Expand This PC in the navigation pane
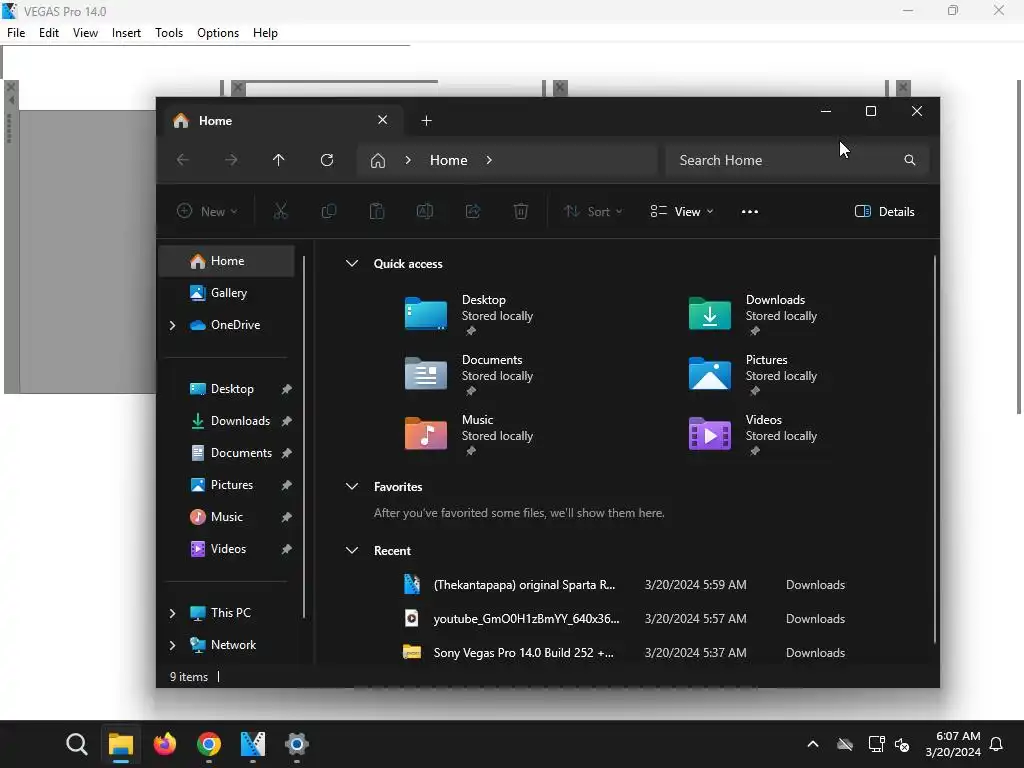Screen dimensions: 1024x768 [x=172, y=613]
